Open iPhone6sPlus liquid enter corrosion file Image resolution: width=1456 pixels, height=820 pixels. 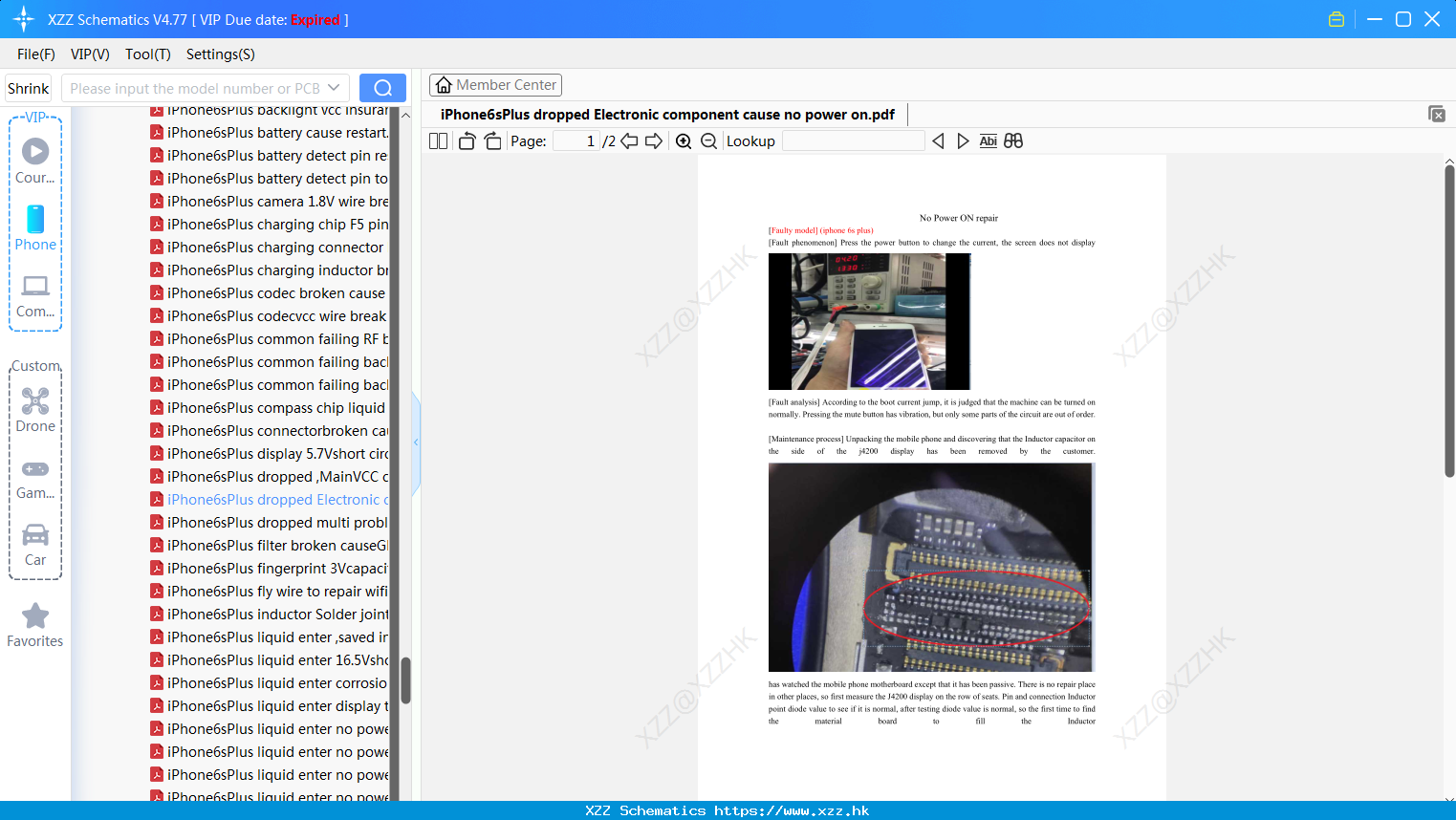[269, 683]
